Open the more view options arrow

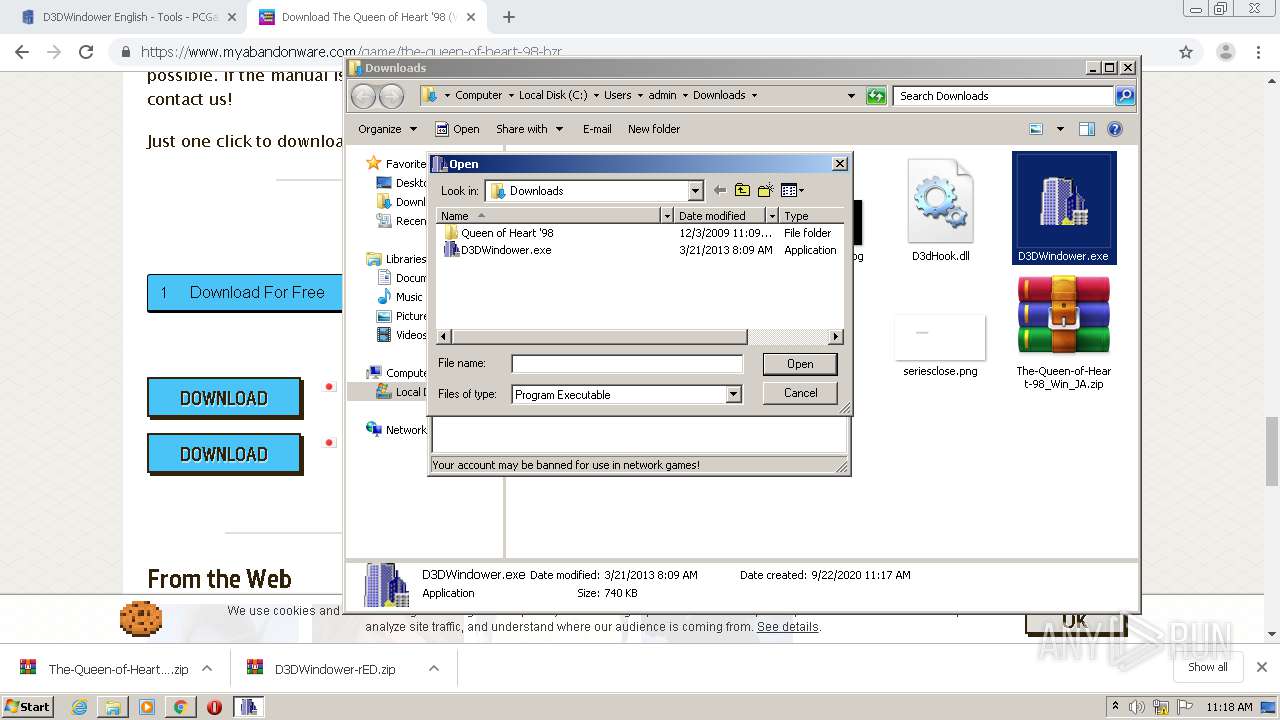pyautogui.click(x=1059, y=129)
